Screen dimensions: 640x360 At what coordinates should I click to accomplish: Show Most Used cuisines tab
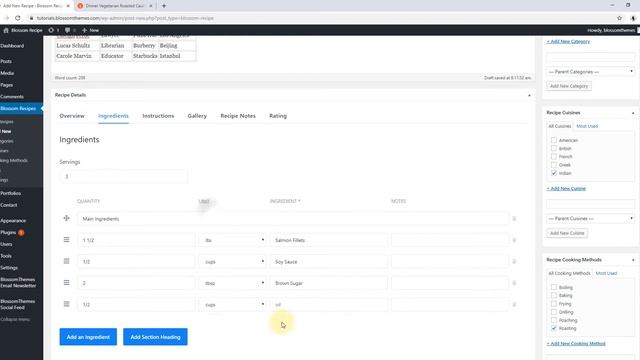[587, 126]
